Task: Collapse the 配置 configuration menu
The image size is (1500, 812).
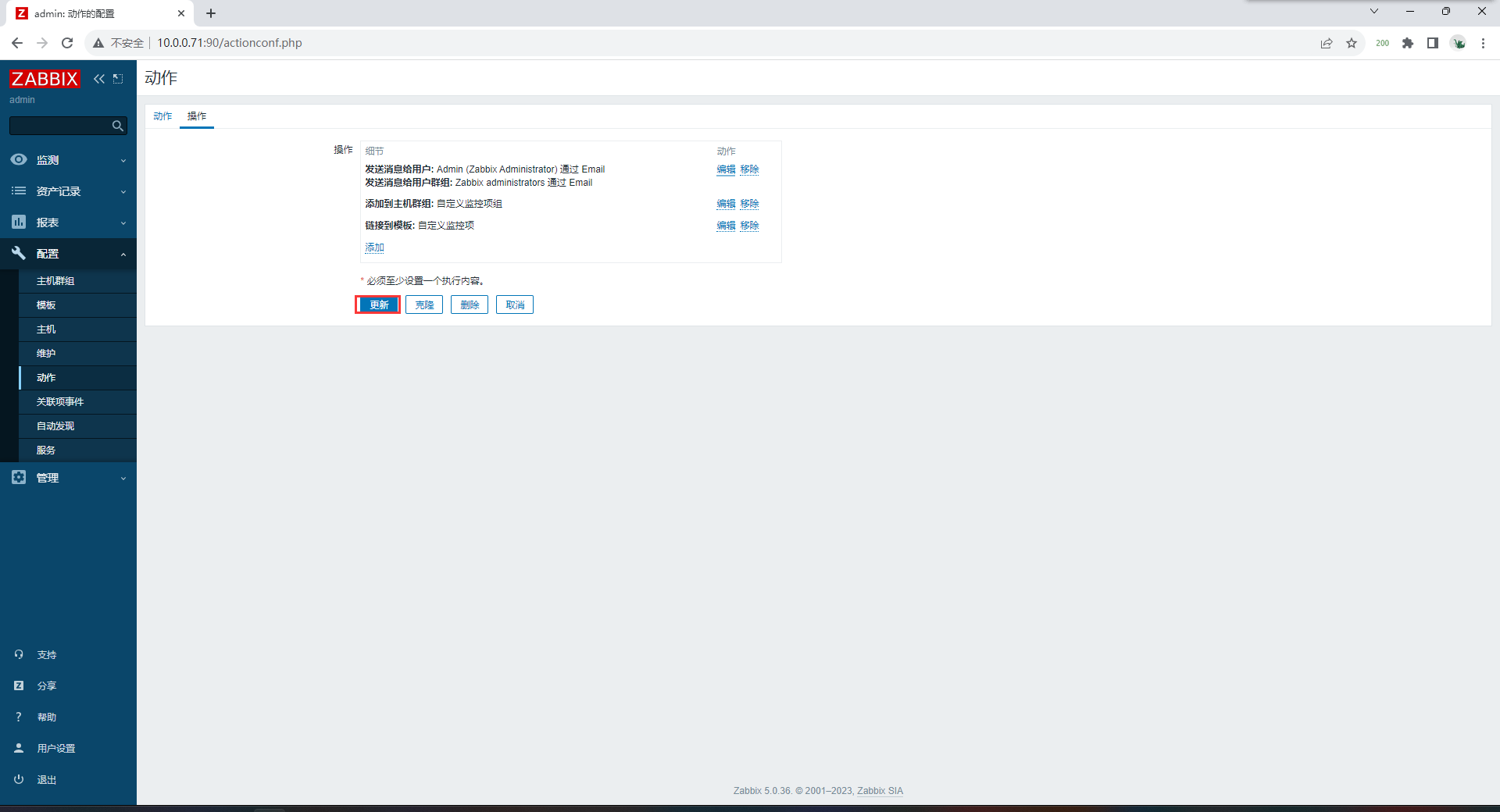Action: (68, 254)
